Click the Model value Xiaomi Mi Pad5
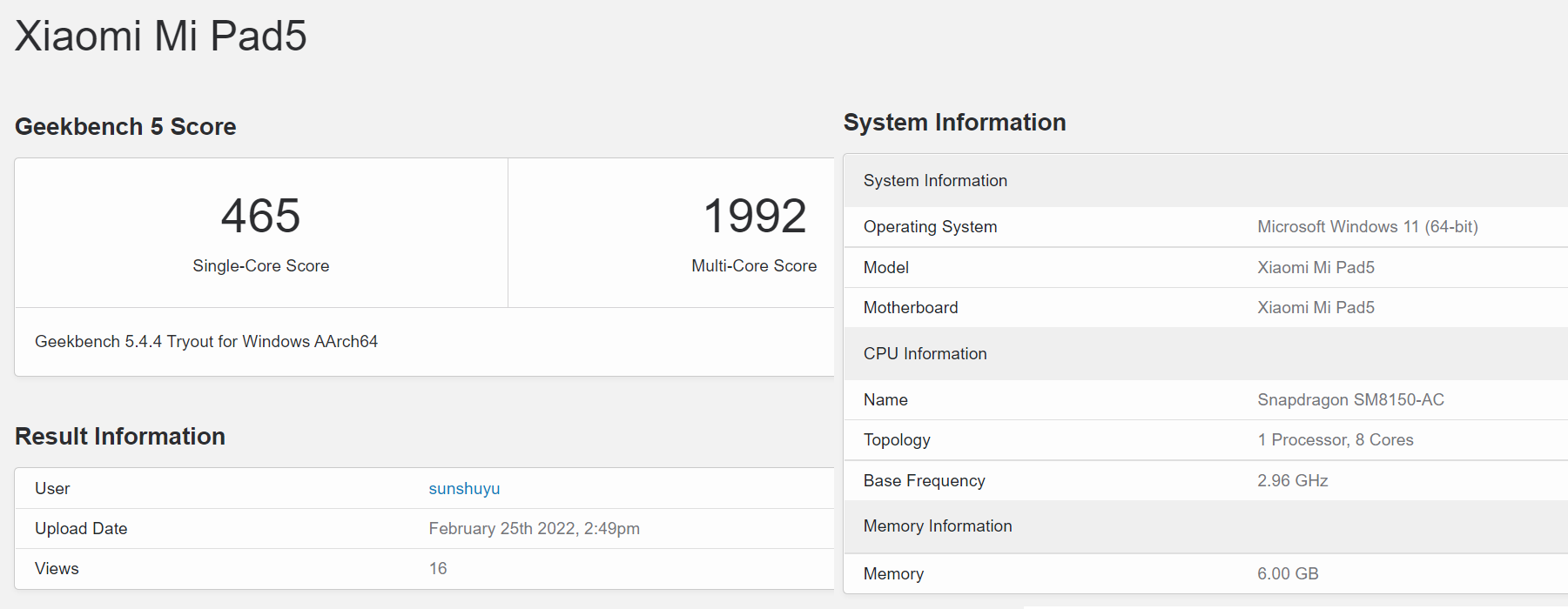Image resolution: width=1568 pixels, height=609 pixels. [1316, 268]
